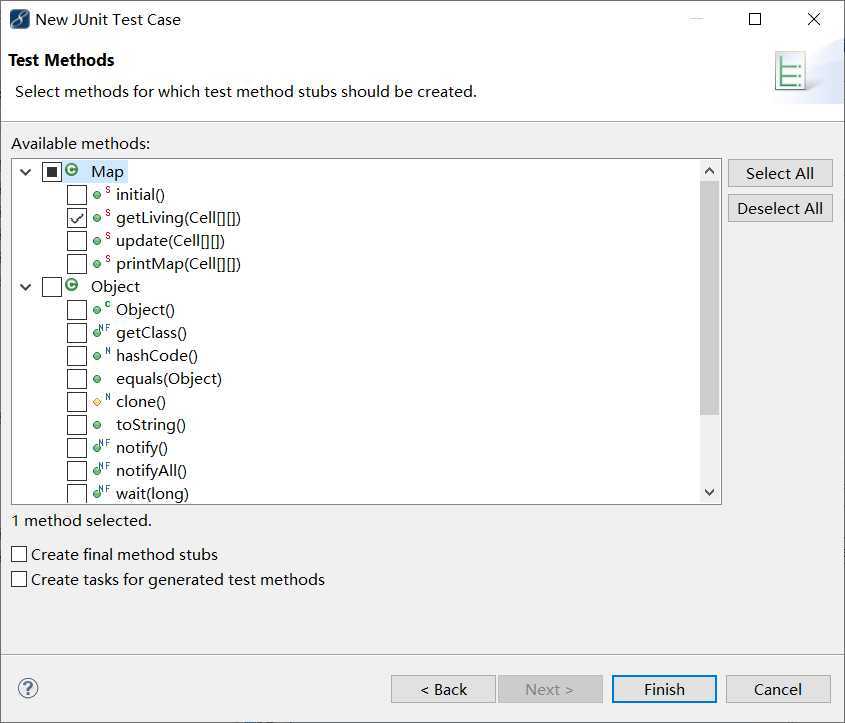The image size is (845, 723).
Task: Click the notify() method icon
Action: pyautogui.click(x=101, y=446)
